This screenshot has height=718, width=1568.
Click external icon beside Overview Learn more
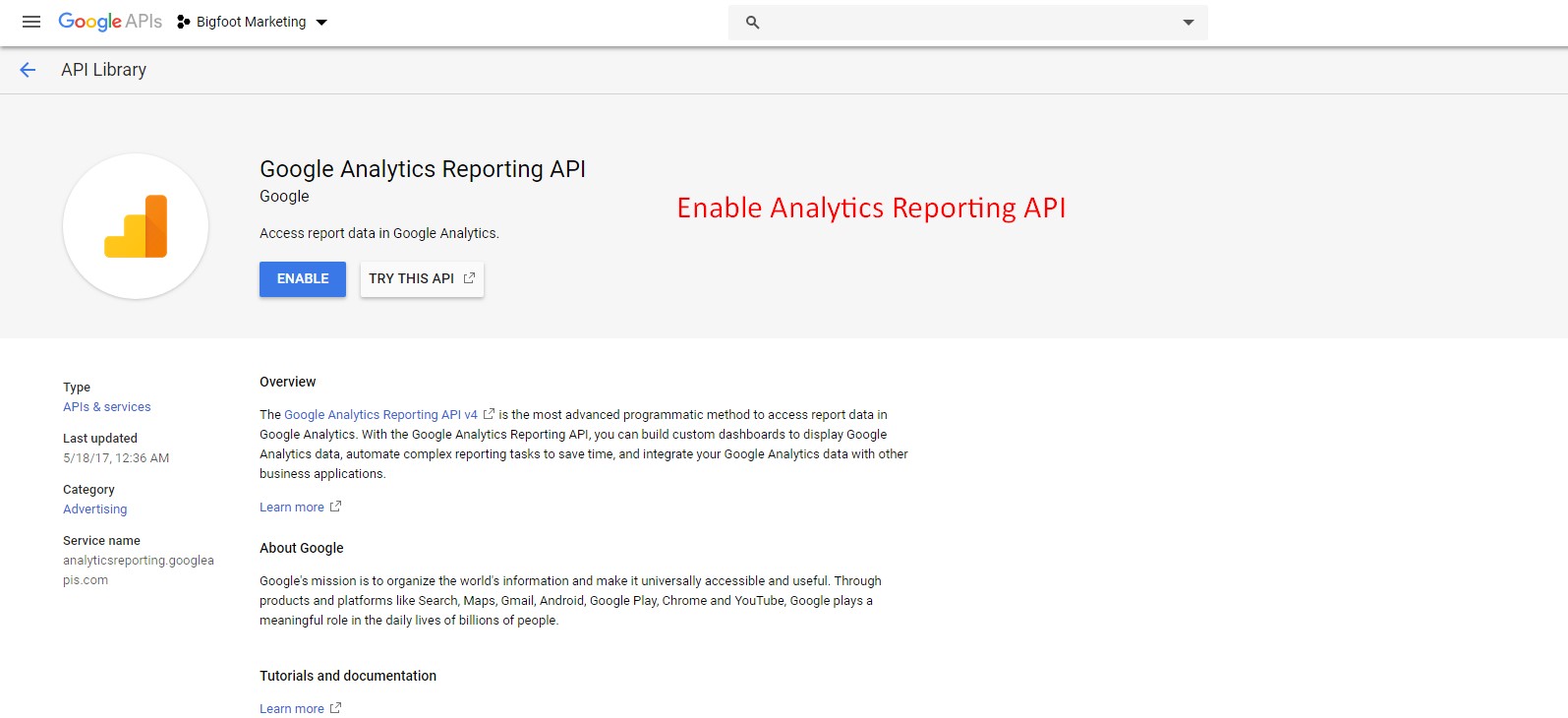(335, 507)
